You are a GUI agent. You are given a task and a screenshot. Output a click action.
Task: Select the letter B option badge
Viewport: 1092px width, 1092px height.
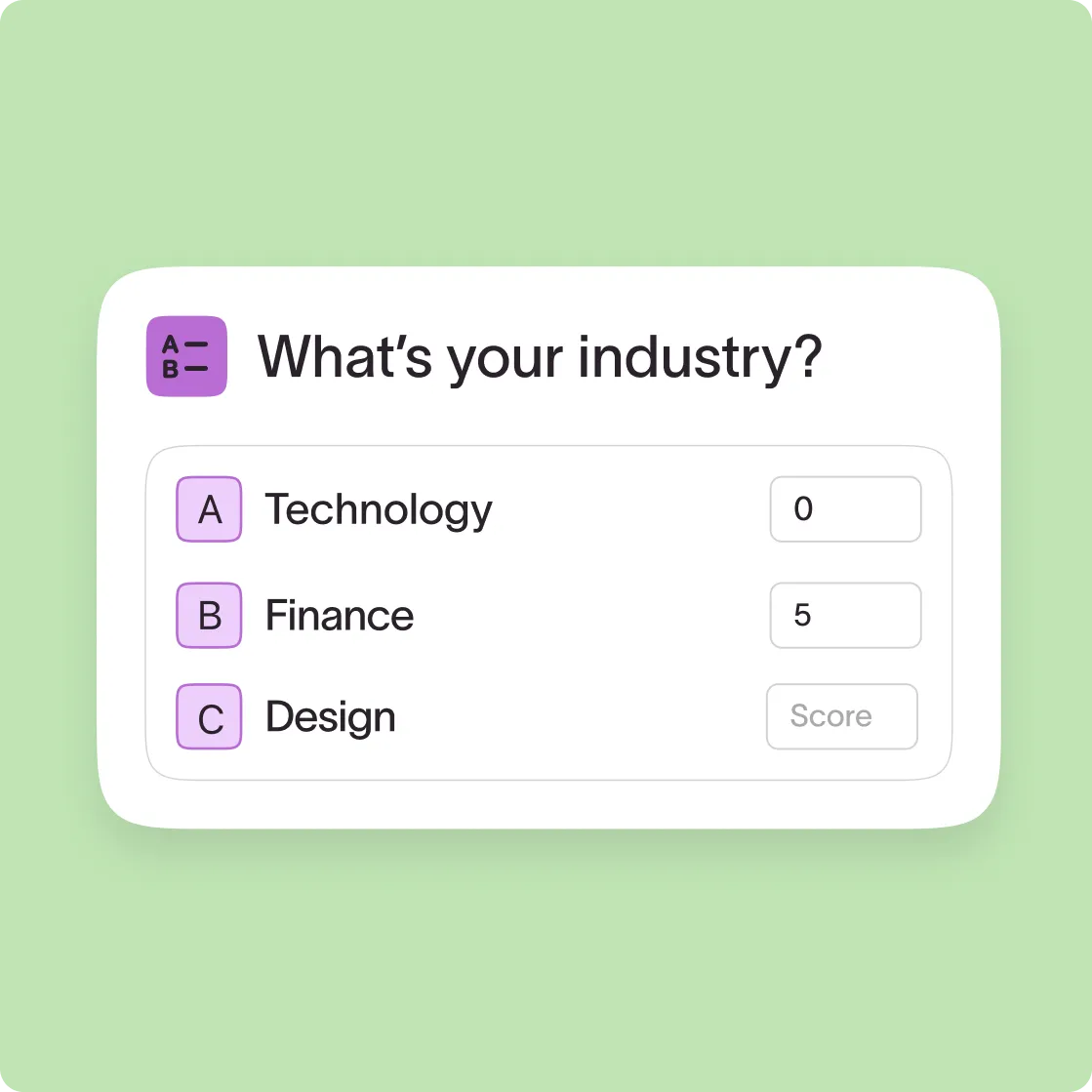coord(208,615)
